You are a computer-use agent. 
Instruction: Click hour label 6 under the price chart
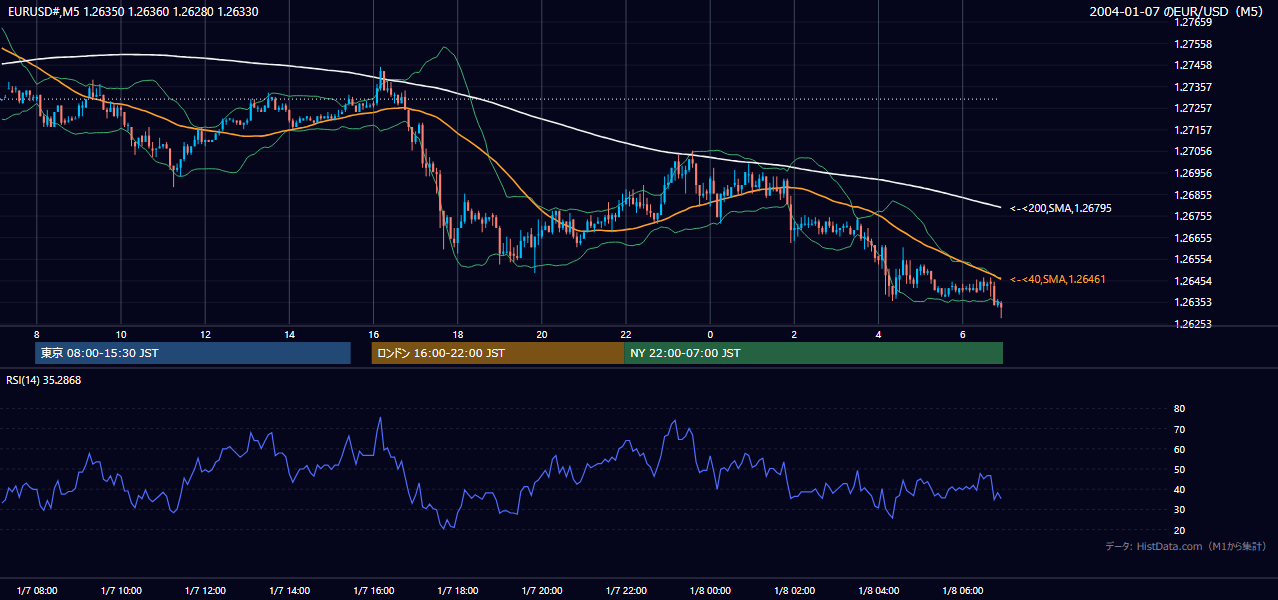pos(962,334)
